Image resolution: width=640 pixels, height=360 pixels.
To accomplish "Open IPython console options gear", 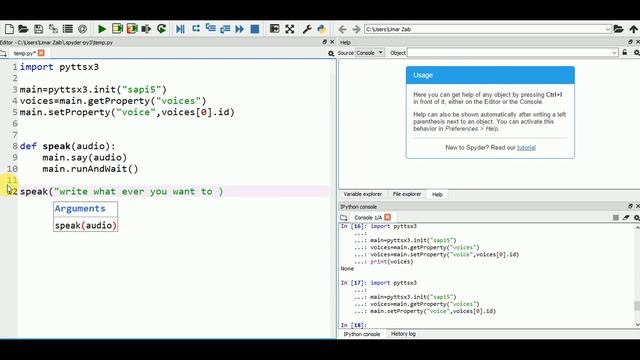I will [x=637, y=218].
